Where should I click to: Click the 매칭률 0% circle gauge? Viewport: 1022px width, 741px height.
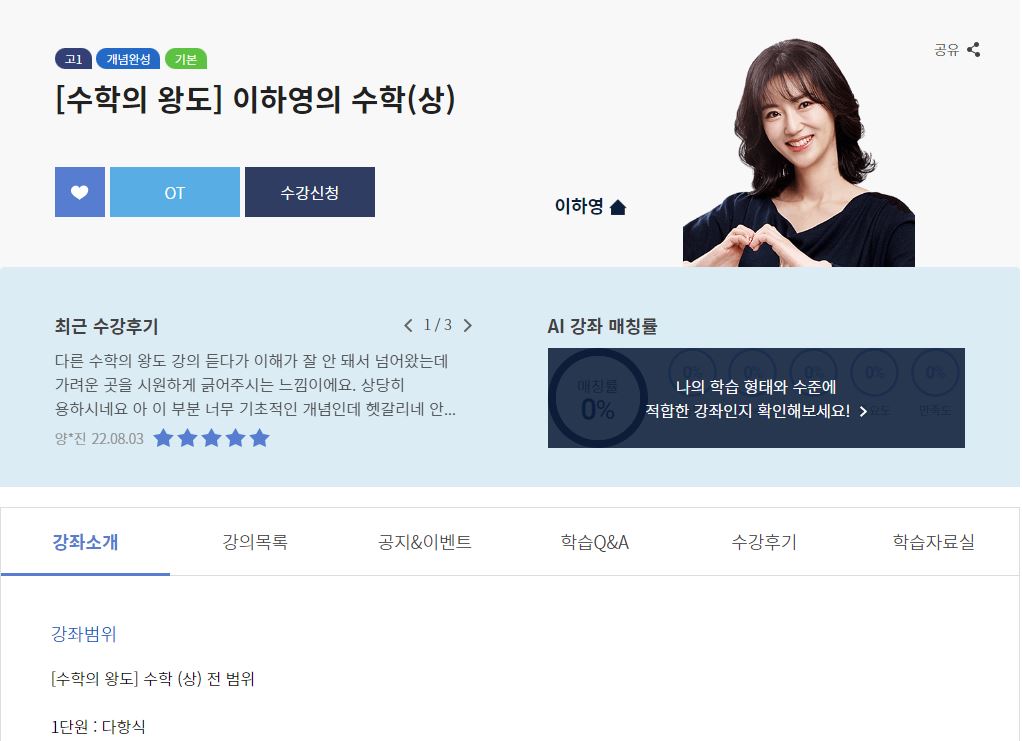click(597, 398)
